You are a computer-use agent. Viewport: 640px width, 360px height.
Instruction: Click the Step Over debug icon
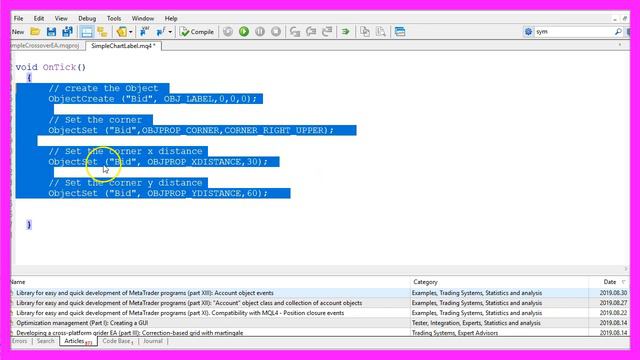(x=311, y=31)
